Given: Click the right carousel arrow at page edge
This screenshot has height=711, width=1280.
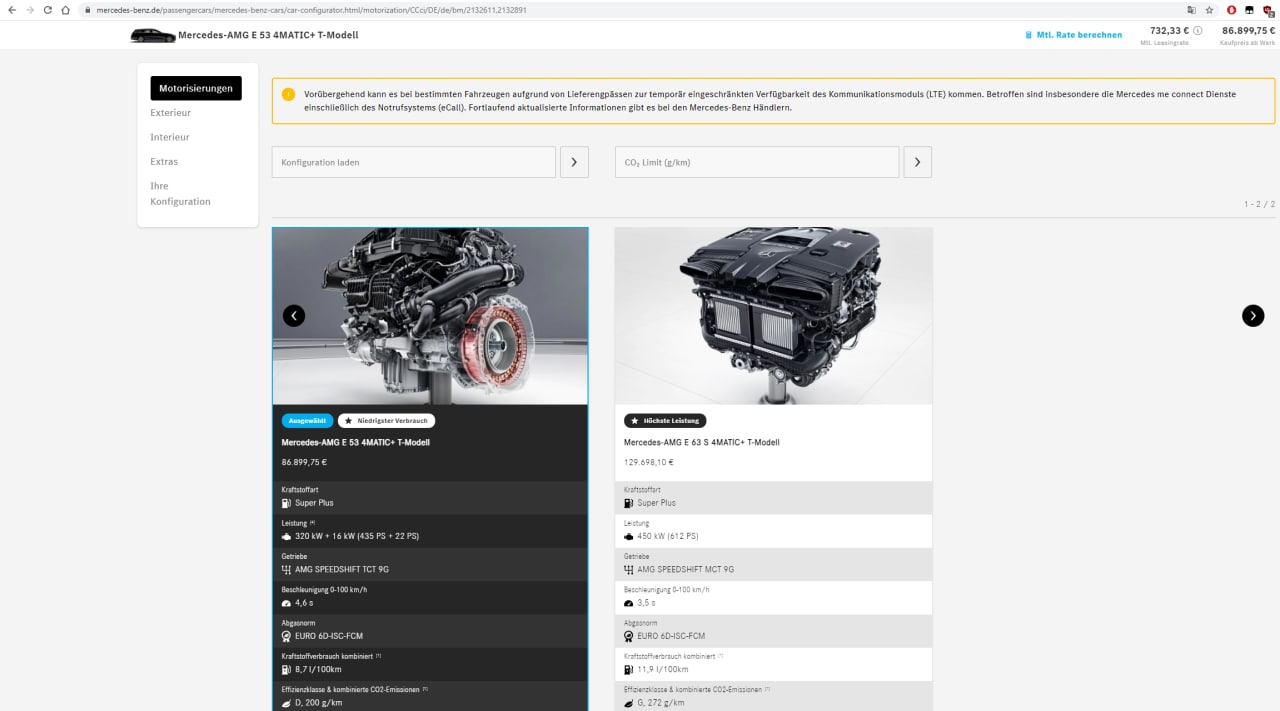Looking at the screenshot, I should click(1253, 316).
